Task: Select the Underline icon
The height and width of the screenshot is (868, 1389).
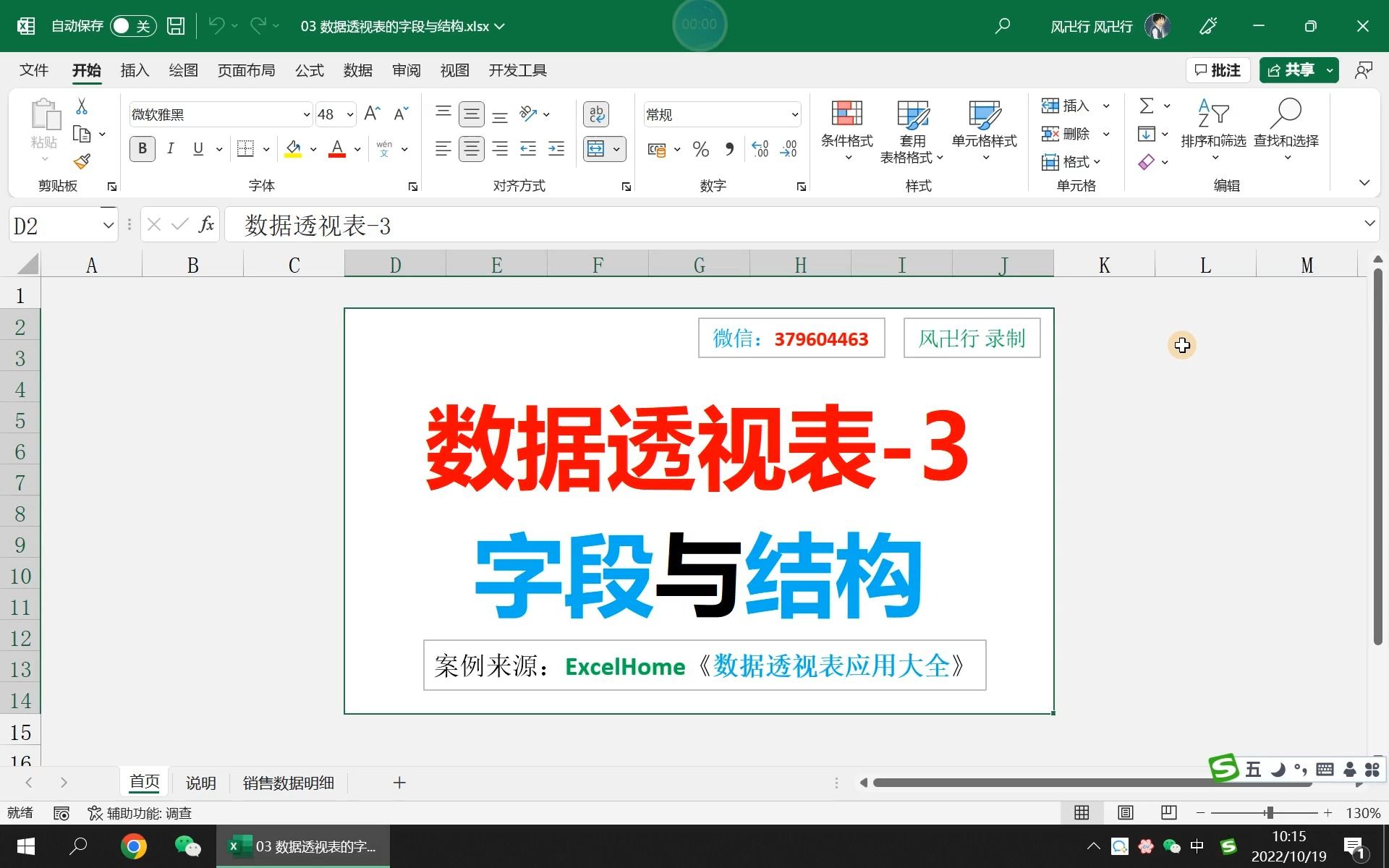Action: 197,148
